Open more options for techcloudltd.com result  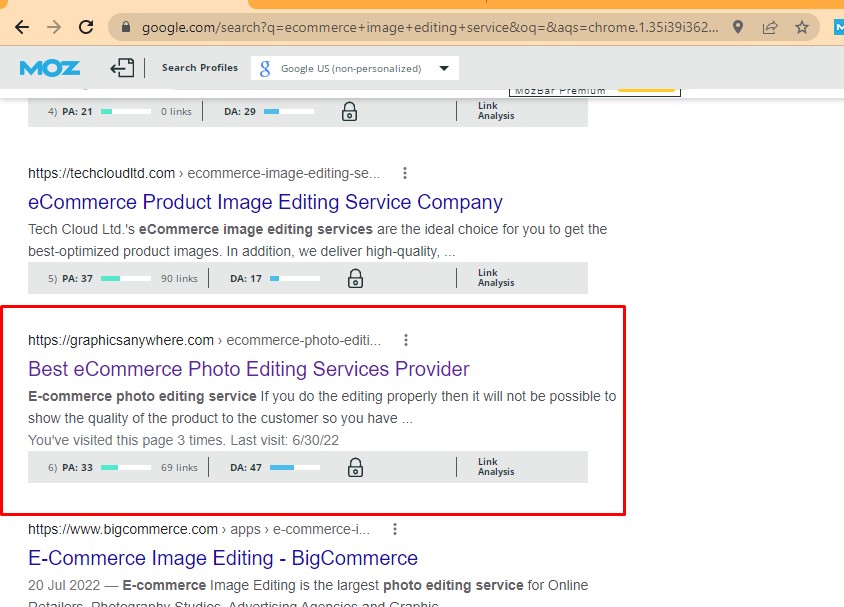[x=405, y=173]
